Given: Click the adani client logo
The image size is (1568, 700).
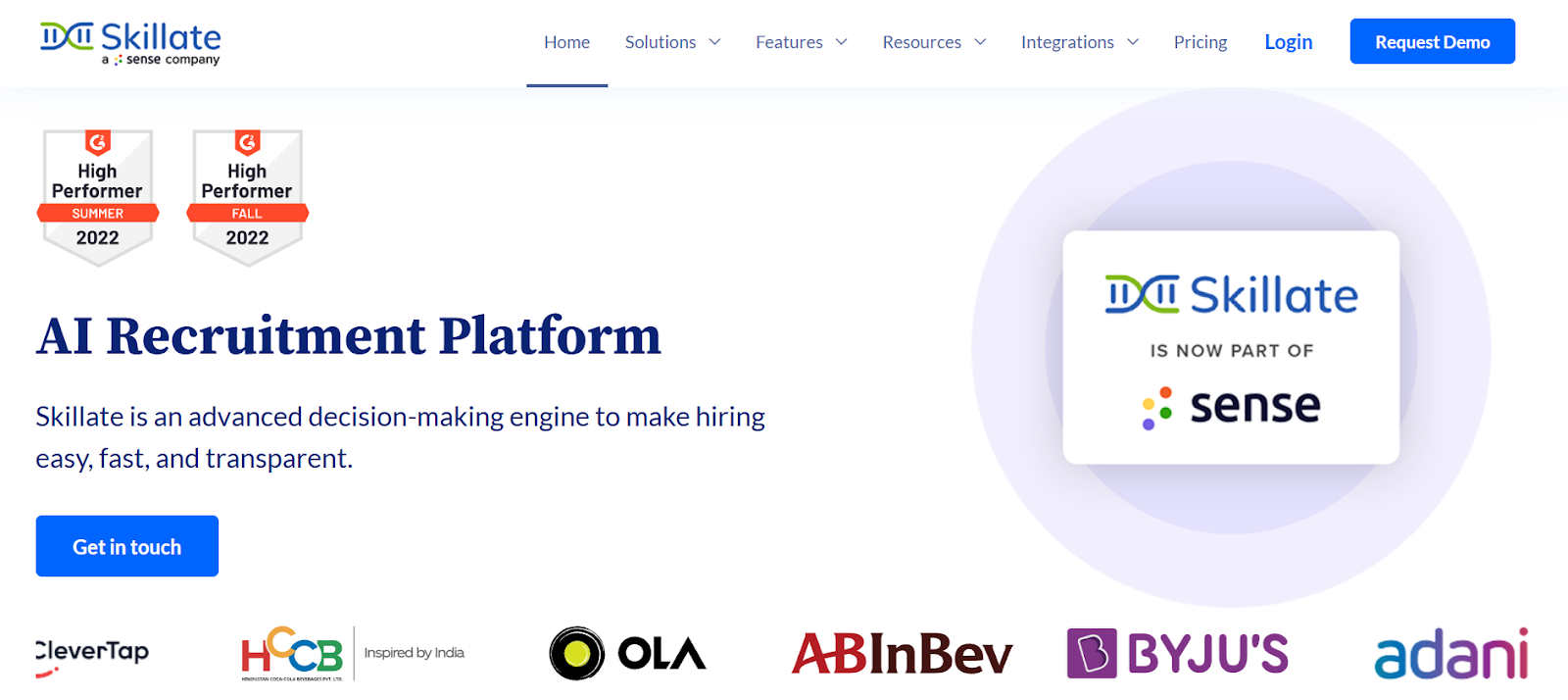Looking at the screenshot, I should tap(1451, 654).
